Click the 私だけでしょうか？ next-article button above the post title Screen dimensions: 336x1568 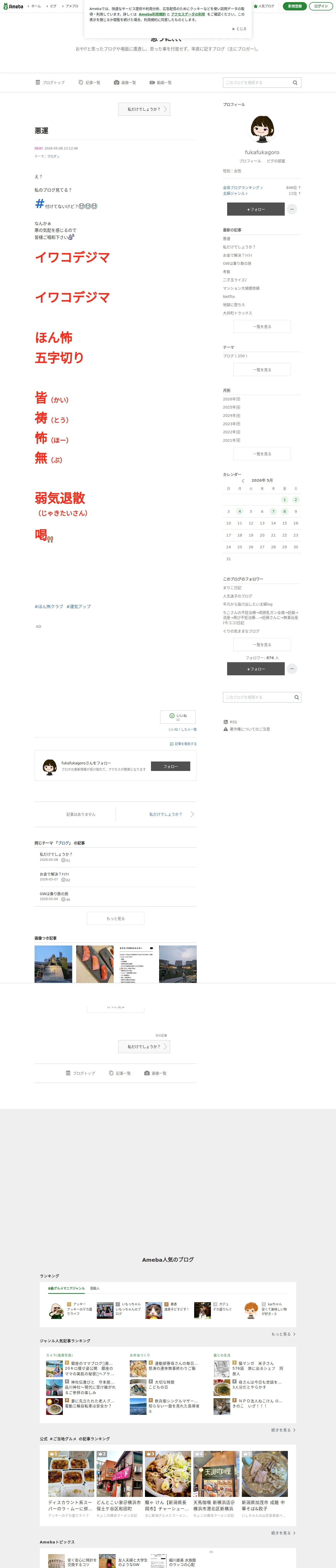click(x=144, y=109)
